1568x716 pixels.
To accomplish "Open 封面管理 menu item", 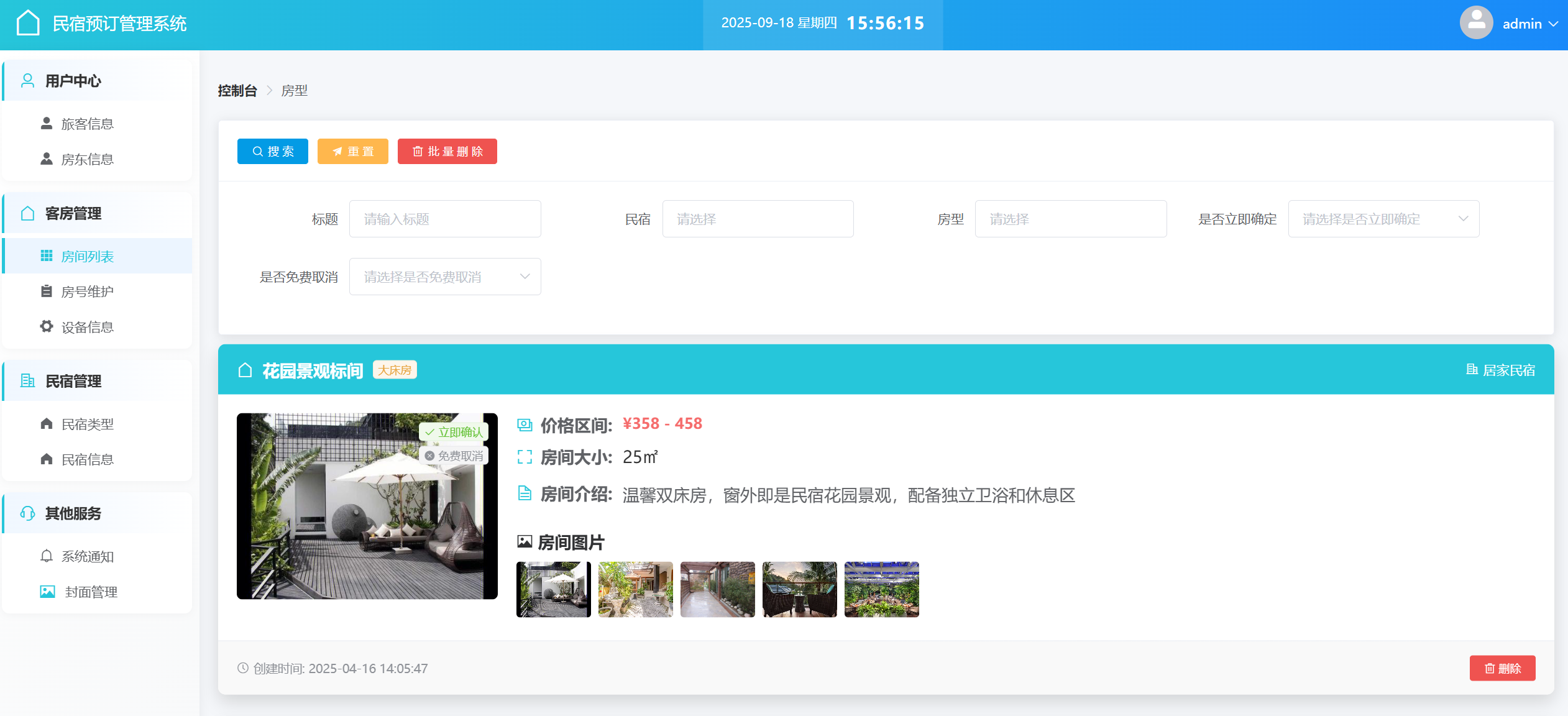I will point(98,592).
